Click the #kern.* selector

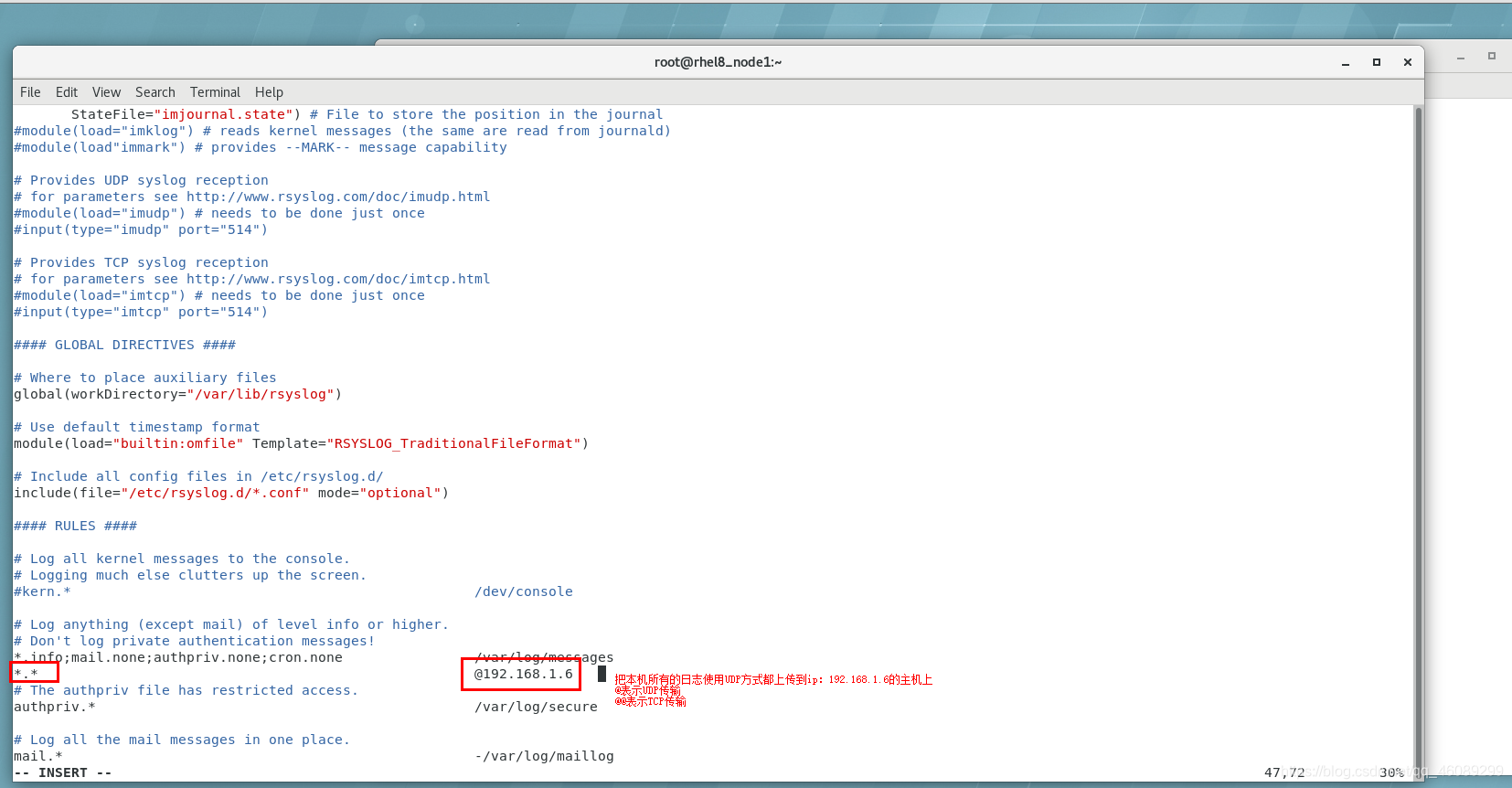pos(42,591)
